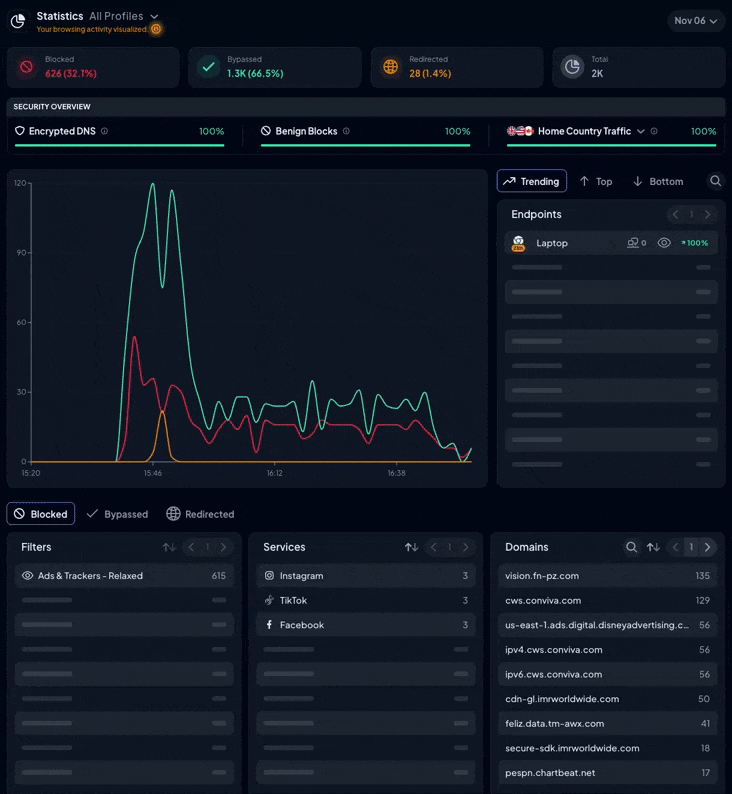Open search in the Endpoints tab bar
This screenshot has width=732, height=794.
click(x=715, y=181)
